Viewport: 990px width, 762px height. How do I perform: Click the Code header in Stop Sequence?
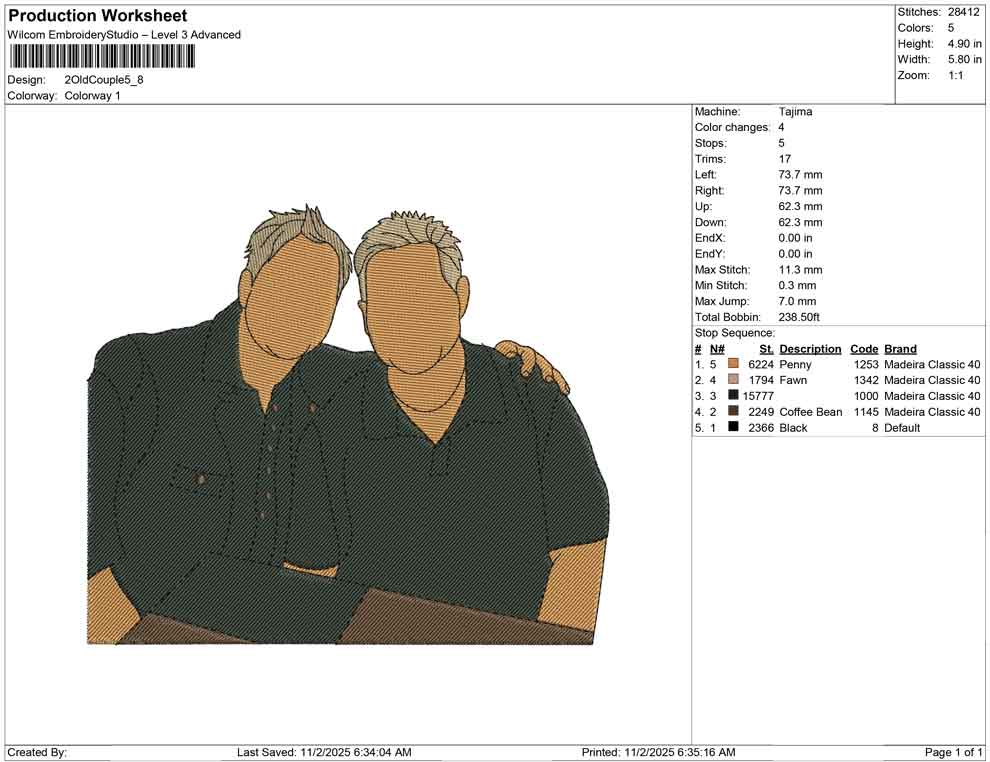pyautogui.click(x=863, y=349)
